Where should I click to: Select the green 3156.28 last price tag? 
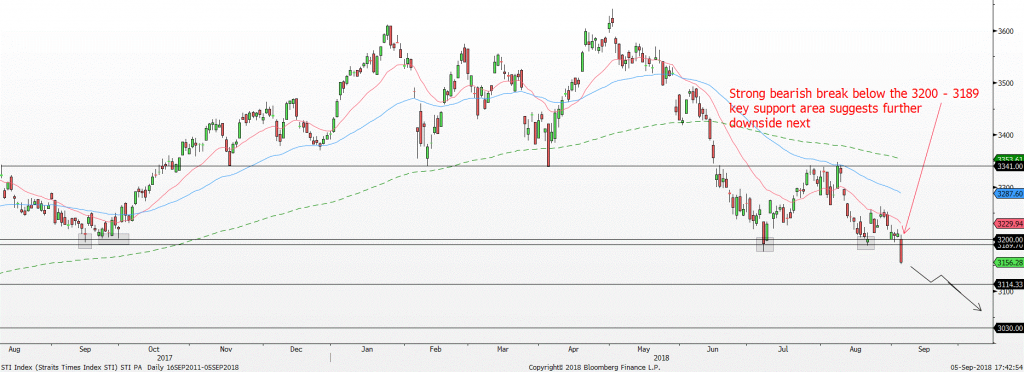pos(1008,262)
